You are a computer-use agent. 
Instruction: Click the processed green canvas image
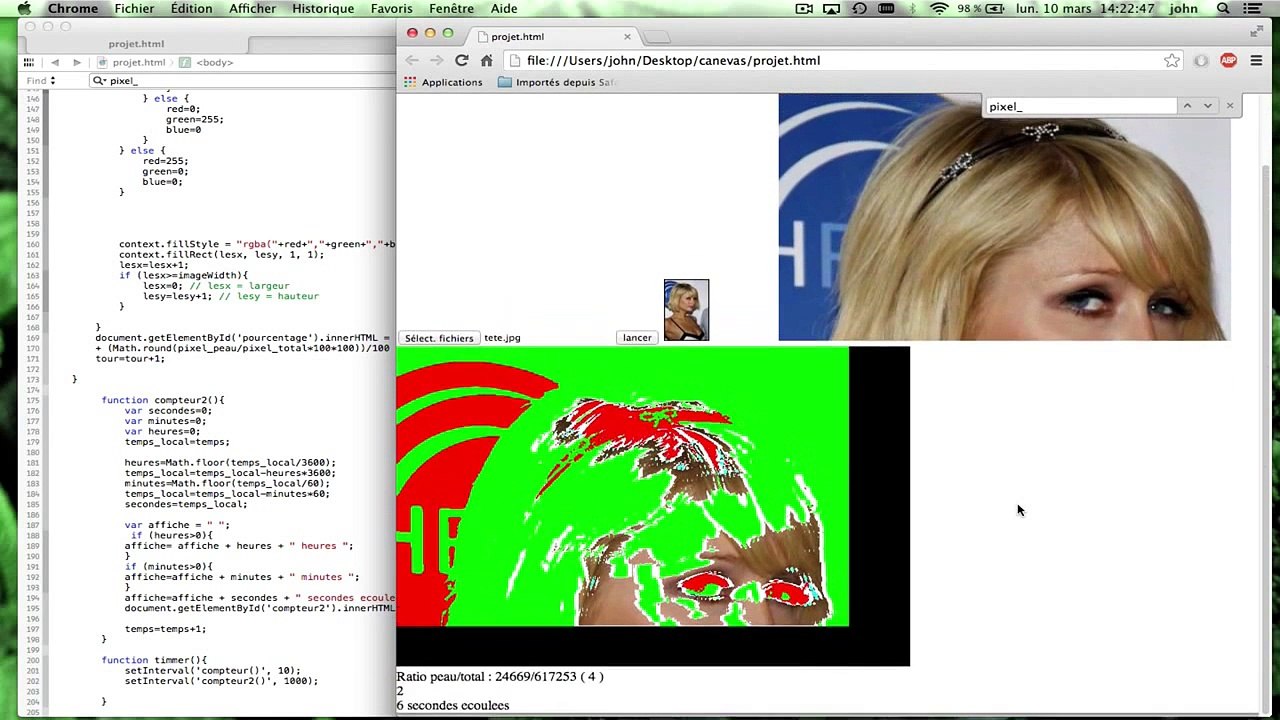[x=622, y=486]
